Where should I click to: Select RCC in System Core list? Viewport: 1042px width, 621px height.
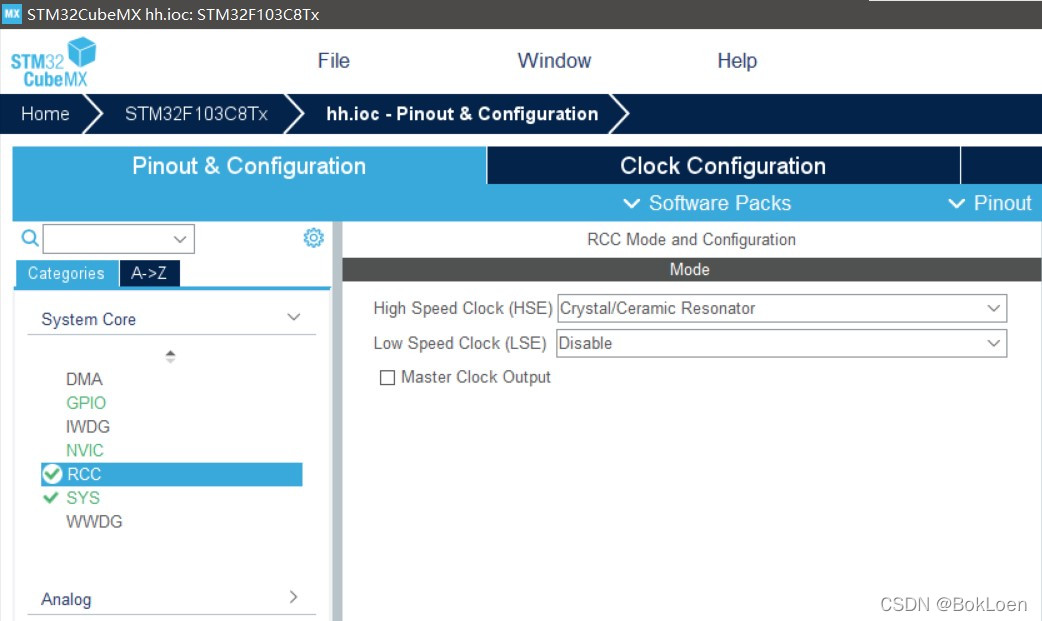point(171,474)
